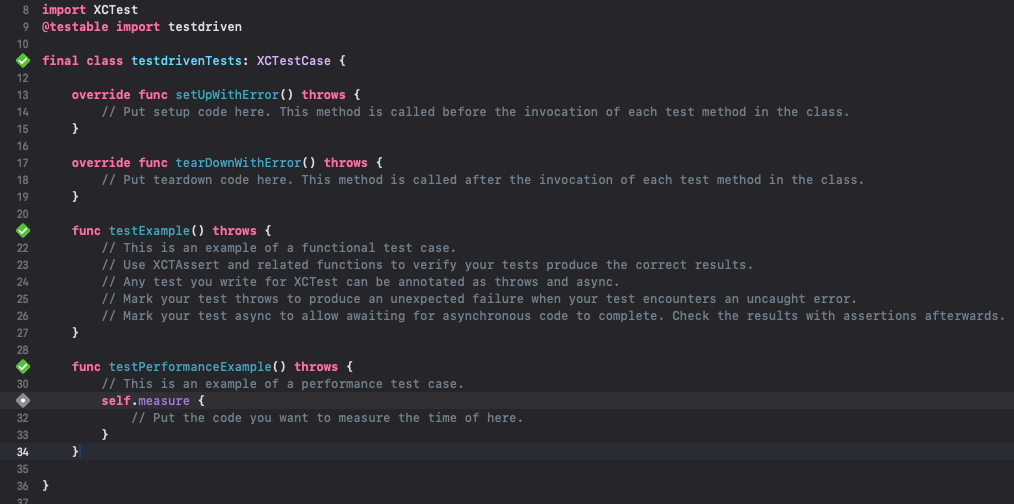This screenshot has height=504, width=1014.
Task: Click the testdriven module name on line 9
Action: pos(205,27)
